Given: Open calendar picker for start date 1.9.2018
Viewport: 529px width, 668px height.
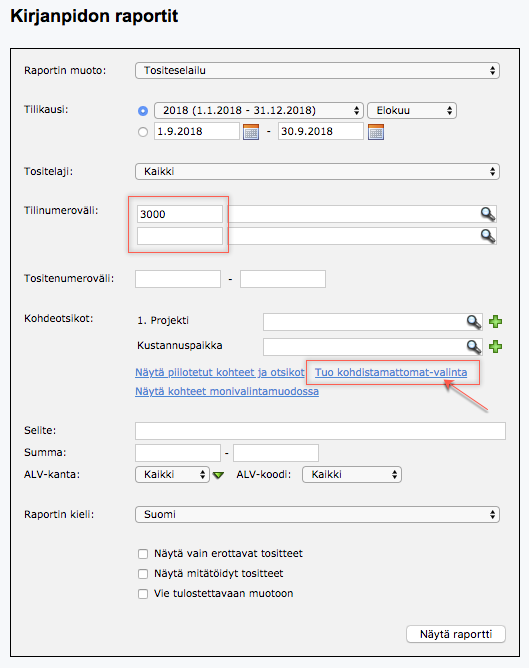Looking at the screenshot, I should [x=251, y=132].
